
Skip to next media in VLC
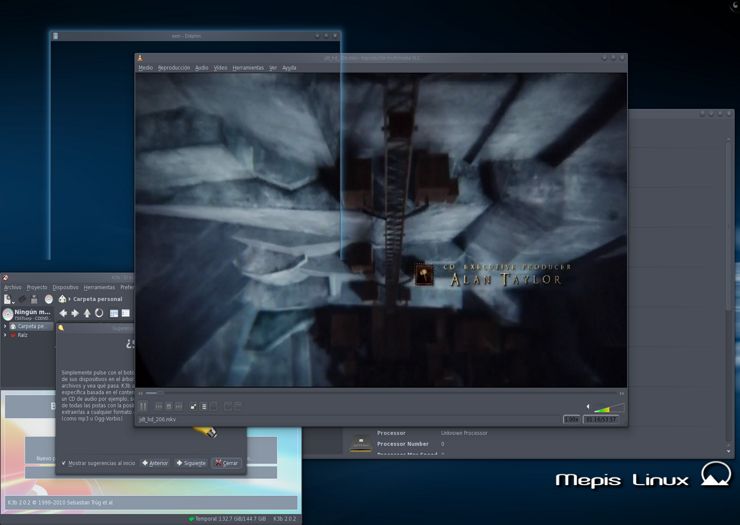pyautogui.click(x=178, y=406)
